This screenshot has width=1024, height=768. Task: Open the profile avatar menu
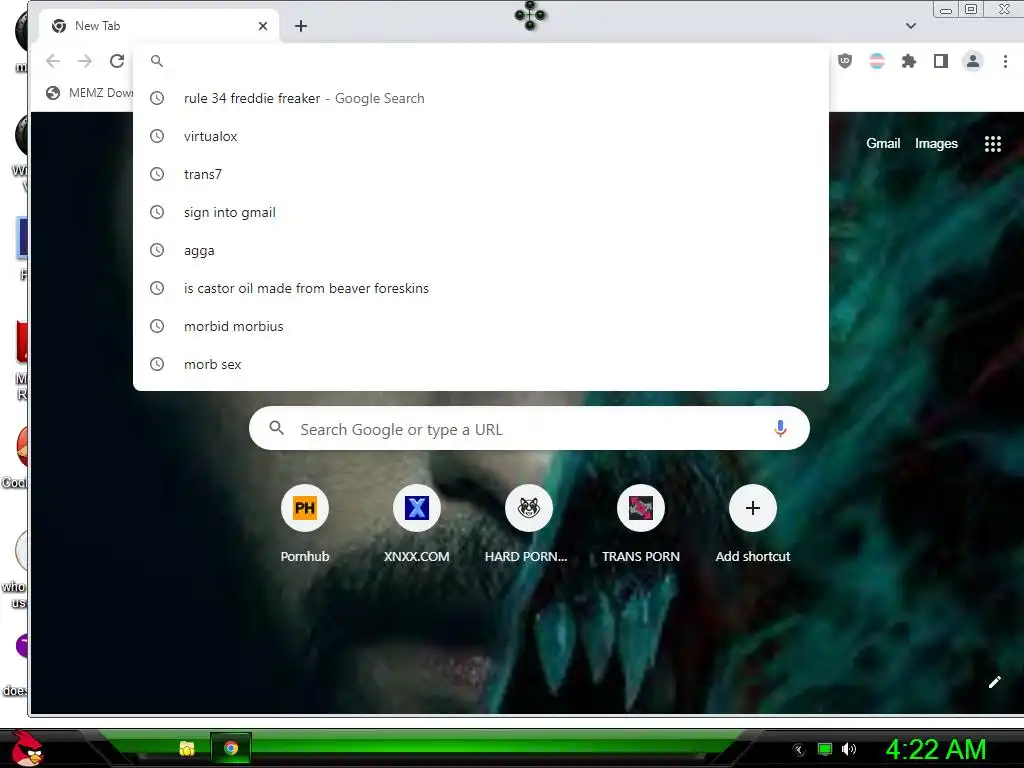click(972, 61)
